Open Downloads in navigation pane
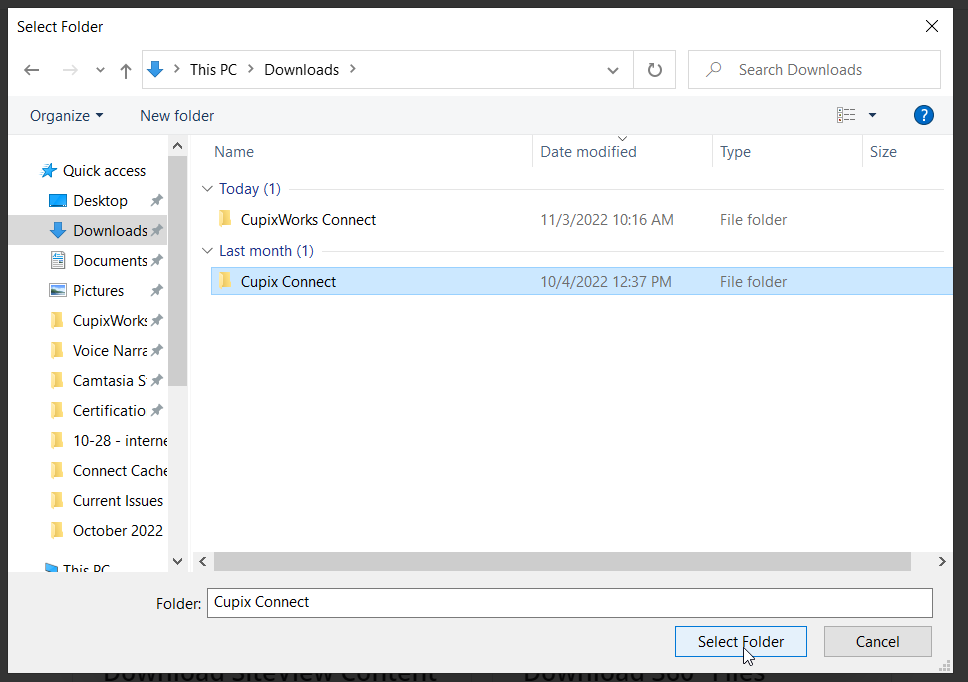 110,231
